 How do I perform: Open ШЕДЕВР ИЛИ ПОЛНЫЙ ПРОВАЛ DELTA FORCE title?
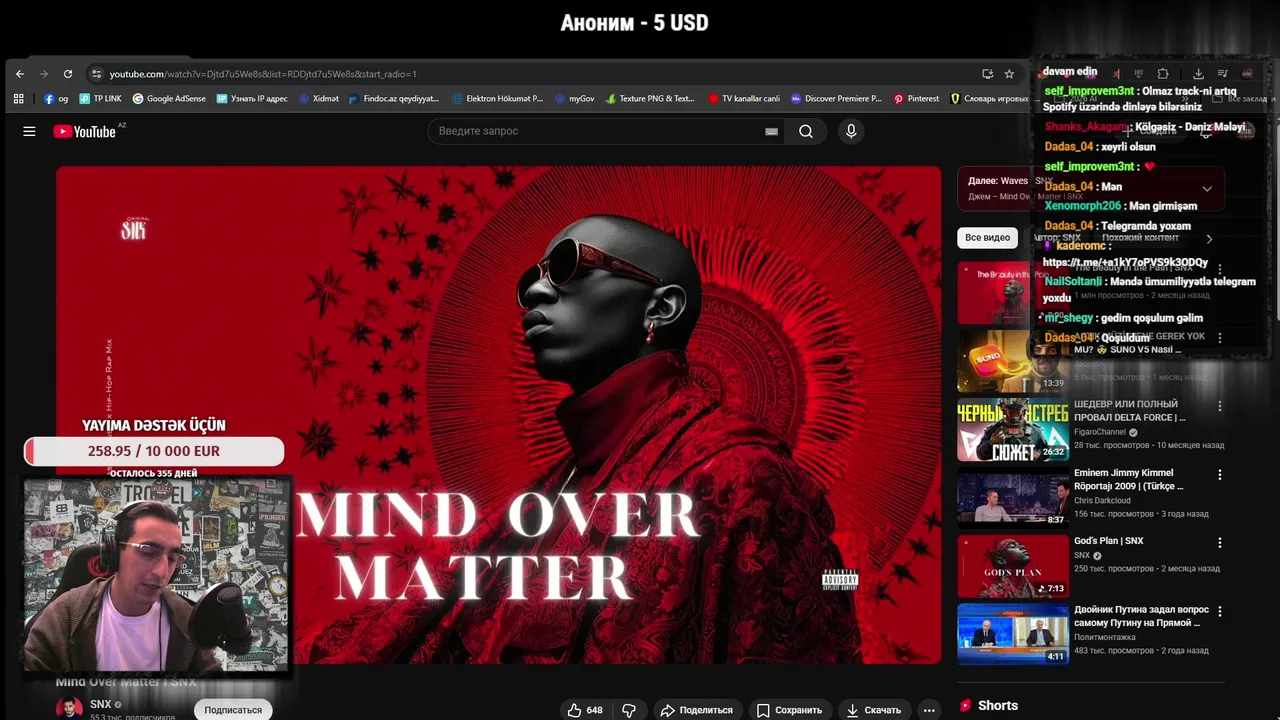point(1129,411)
